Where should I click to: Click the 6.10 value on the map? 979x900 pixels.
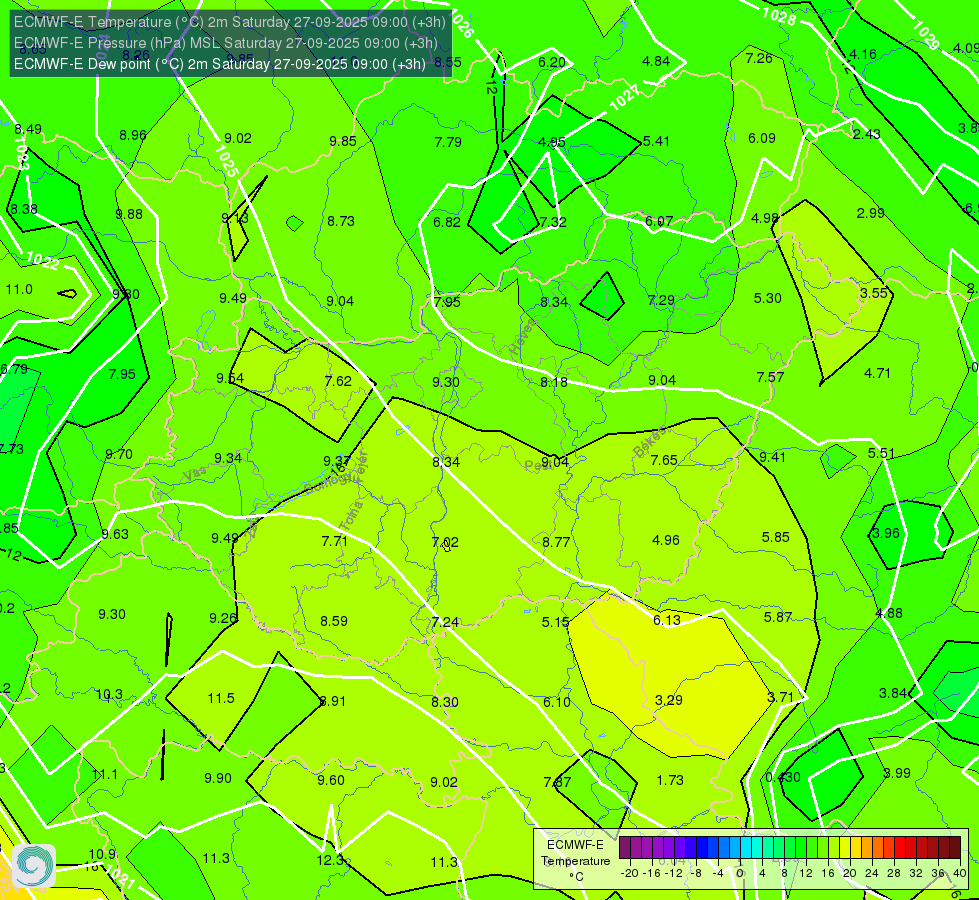point(557,702)
